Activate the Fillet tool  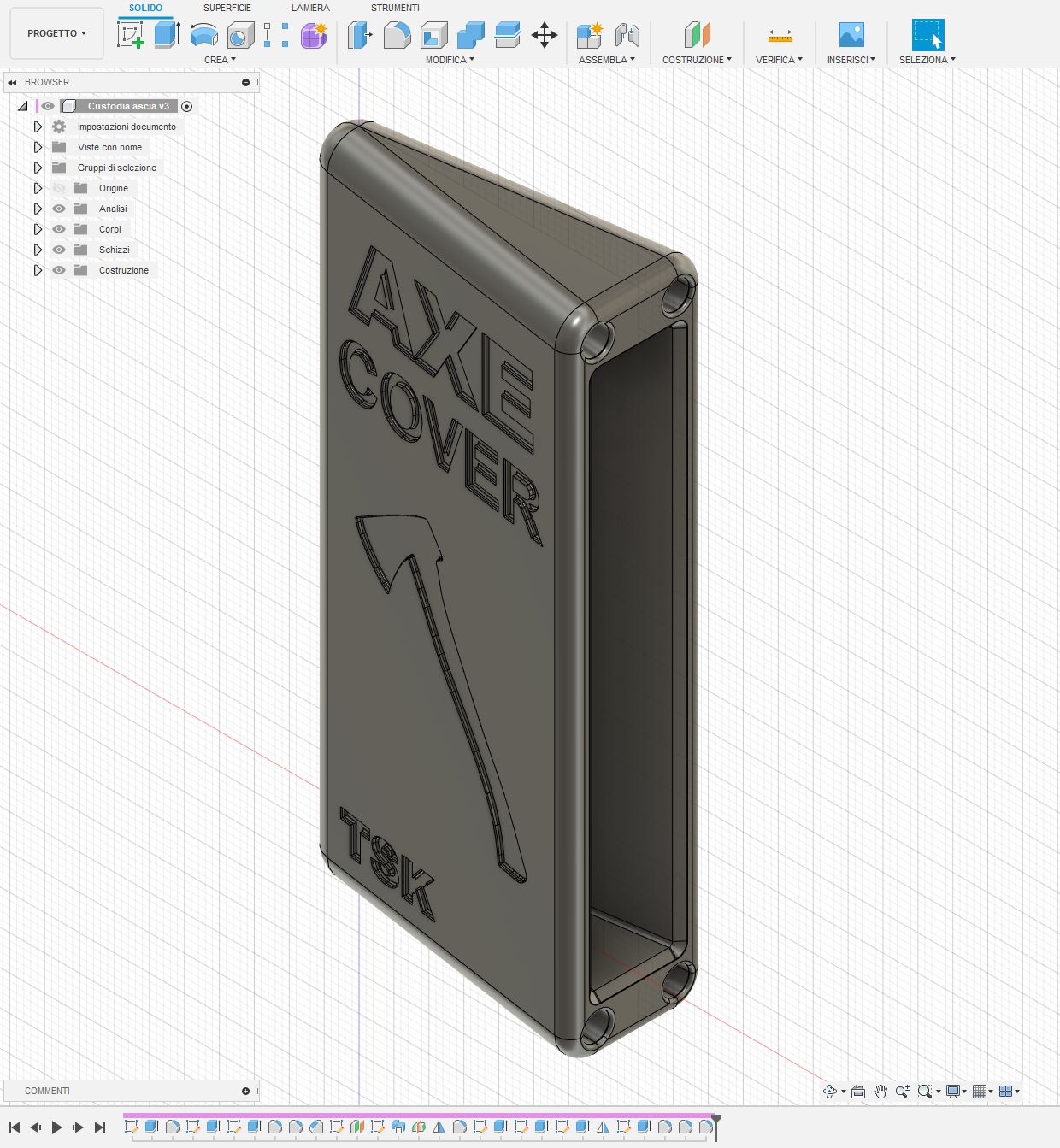397,35
